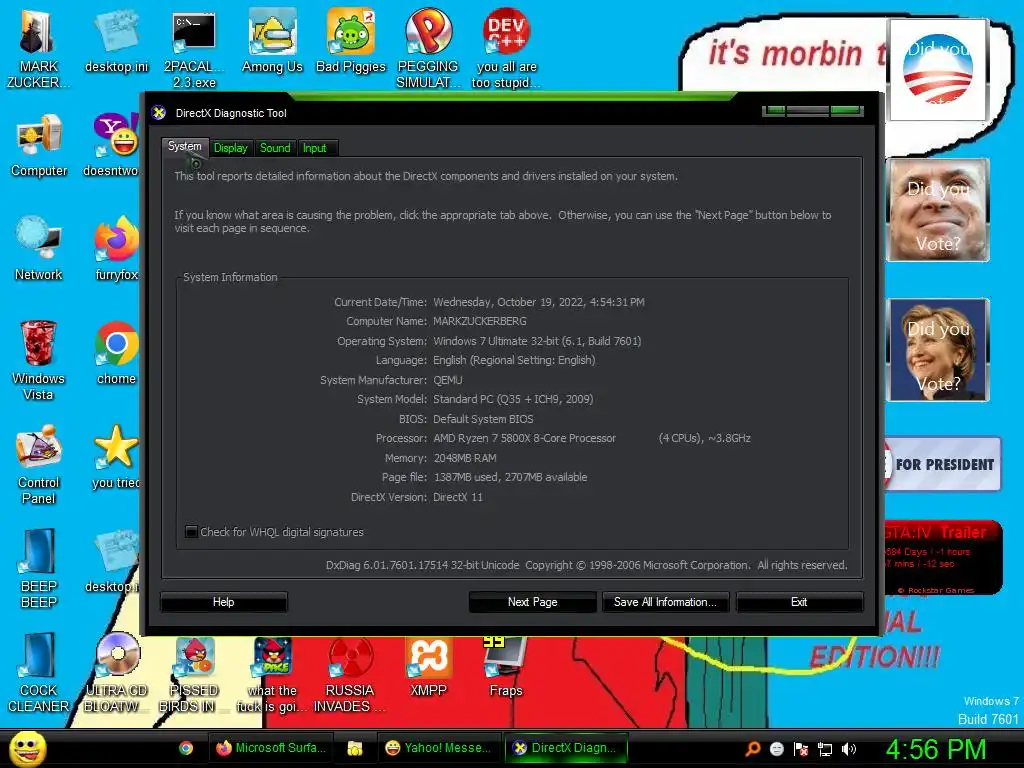1024x768 pixels.
Task: Click the 'AMD Ryzen 7 5800X 8-Core Processor' text
Action: (524, 438)
